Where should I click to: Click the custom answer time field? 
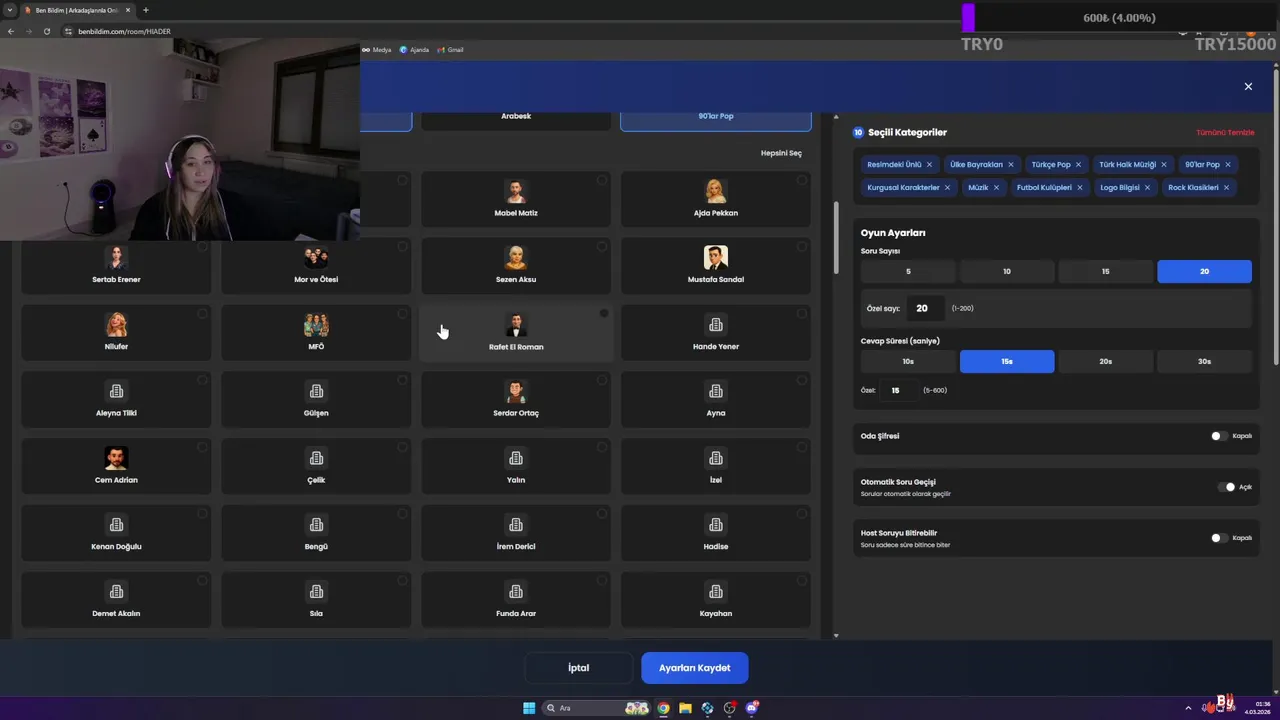898,390
